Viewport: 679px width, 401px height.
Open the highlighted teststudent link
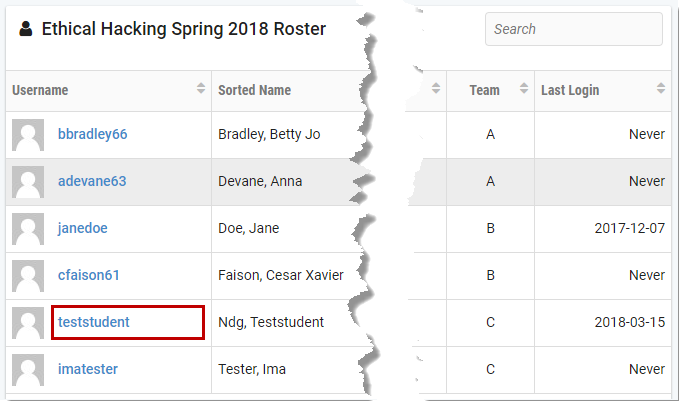(x=94, y=322)
